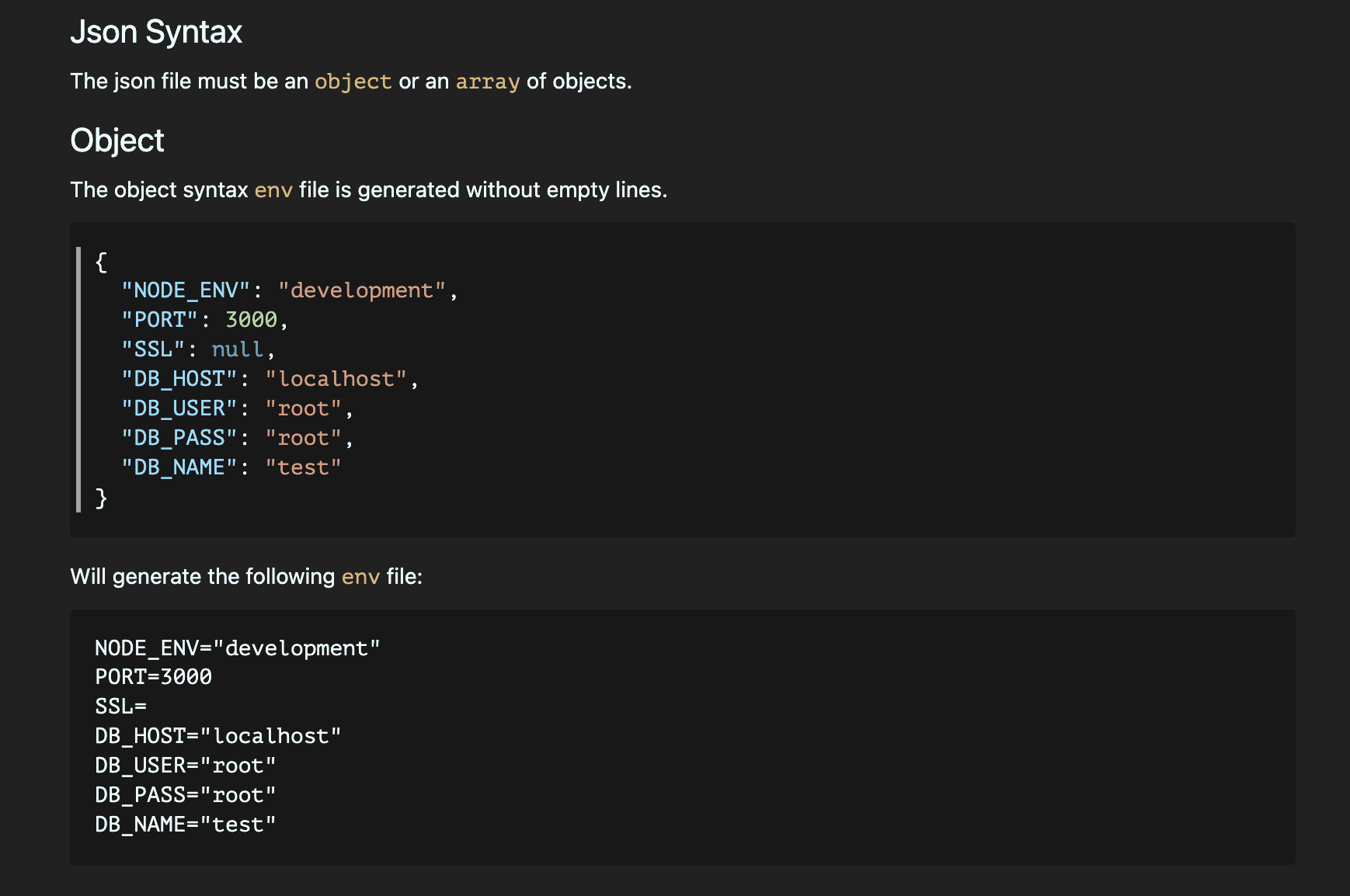The image size is (1350, 896).
Task: Select the NODE_ENV line in env output
Action: tap(237, 648)
